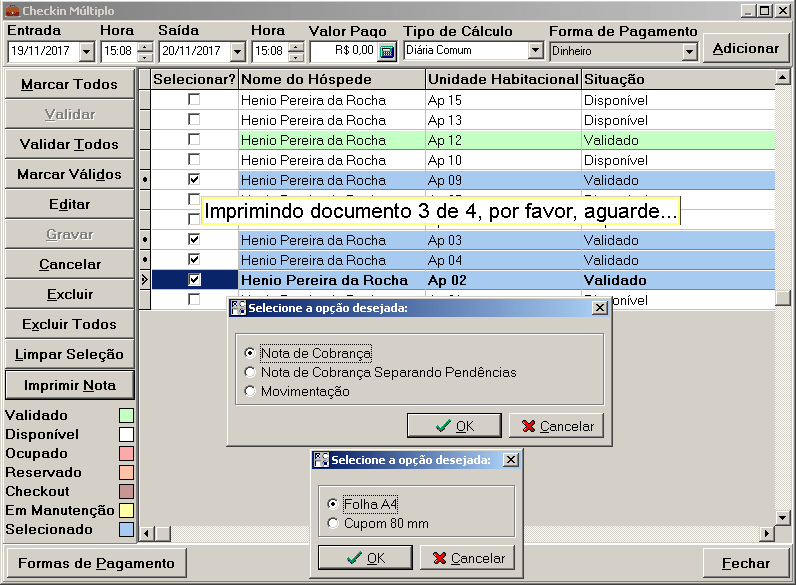Image resolution: width=796 pixels, height=585 pixels.
Task: Uncheck the checkbox for row Ap 04
Action: click(193, 259)
